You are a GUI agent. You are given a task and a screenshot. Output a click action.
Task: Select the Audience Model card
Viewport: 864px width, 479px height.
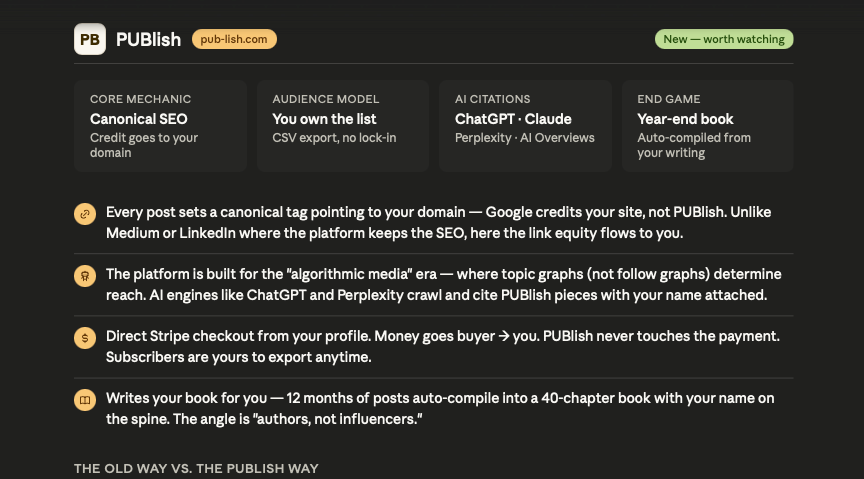[x=343, y=126]
